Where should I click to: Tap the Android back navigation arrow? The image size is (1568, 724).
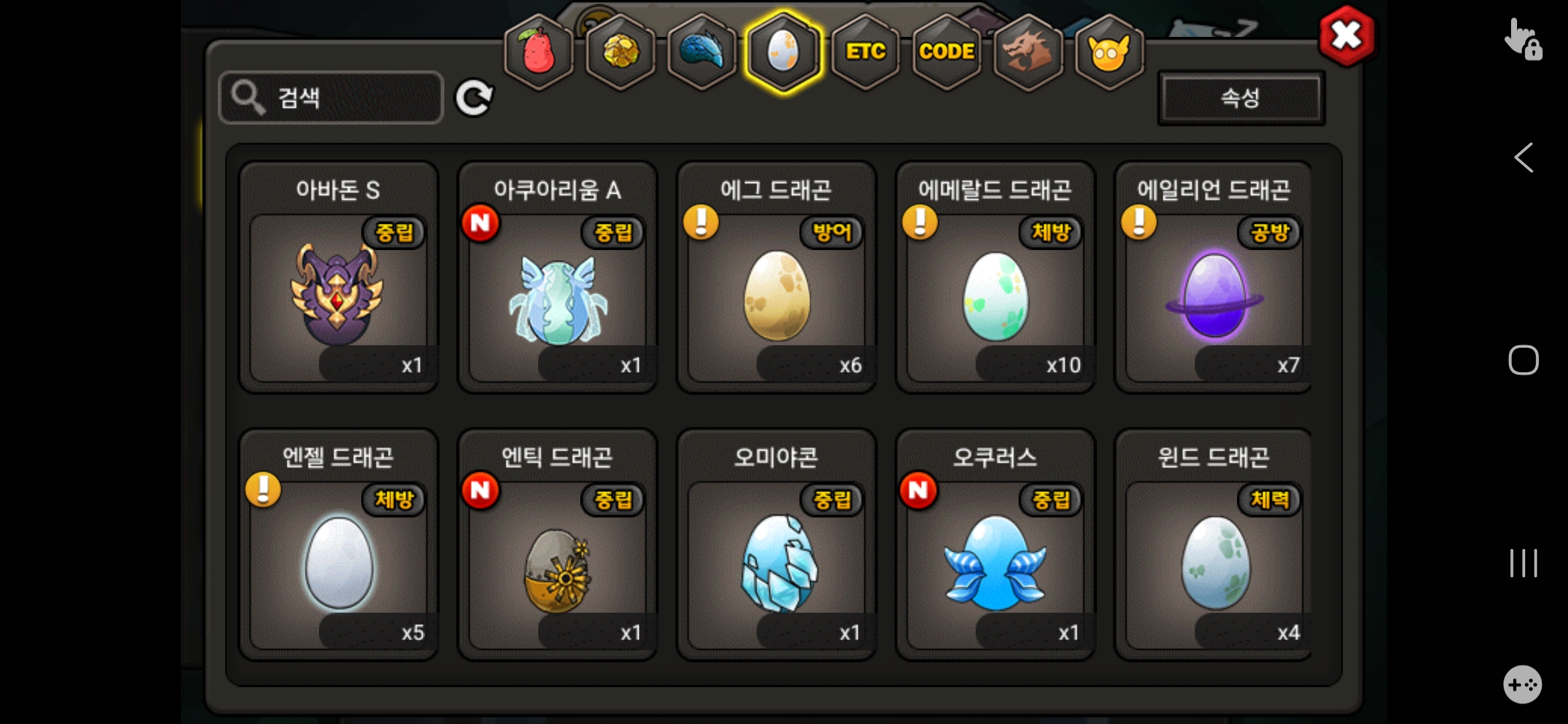point(1523,158)
